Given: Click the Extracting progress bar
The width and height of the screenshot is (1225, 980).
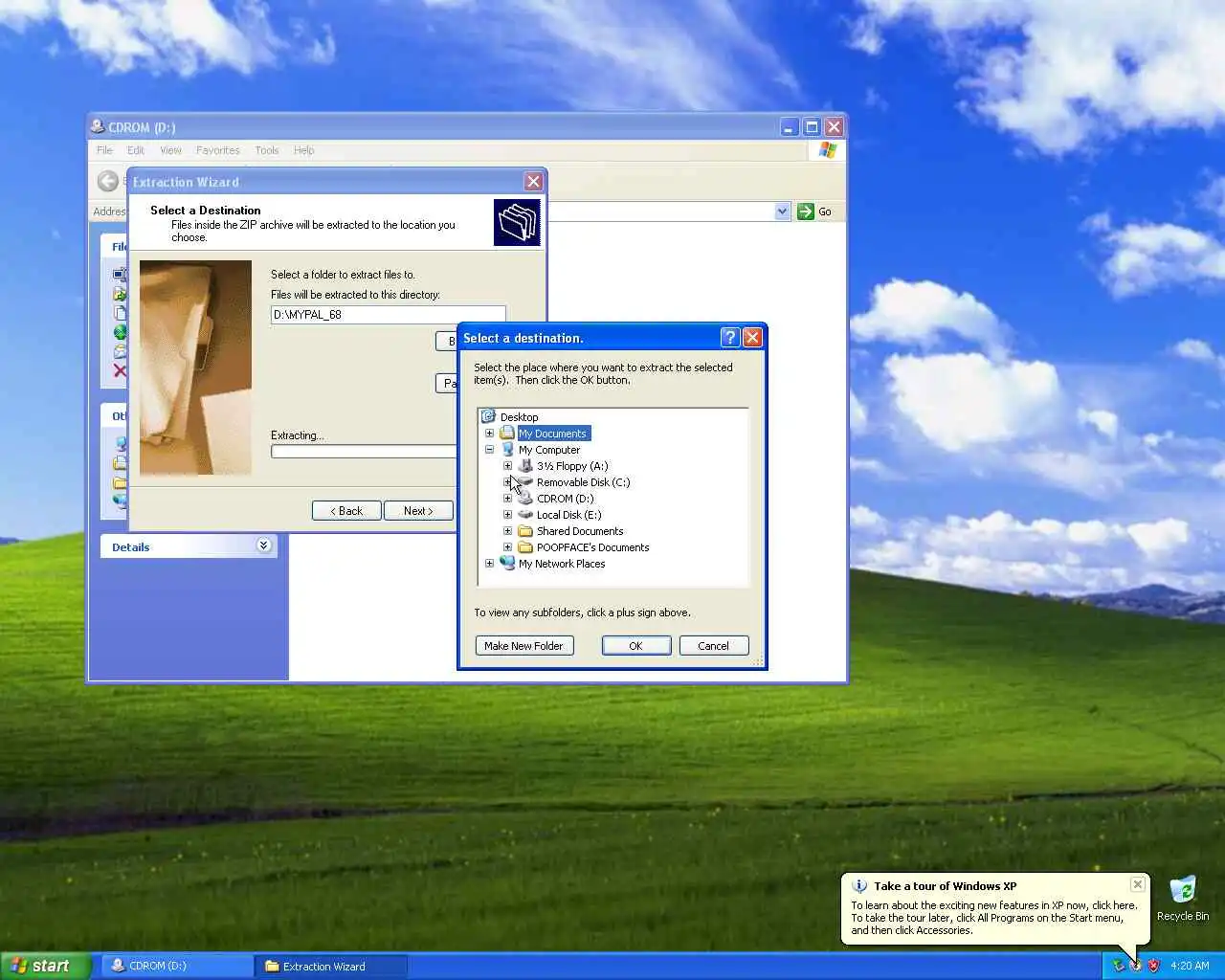Looking at the screenshot, I should pos(364,451).
